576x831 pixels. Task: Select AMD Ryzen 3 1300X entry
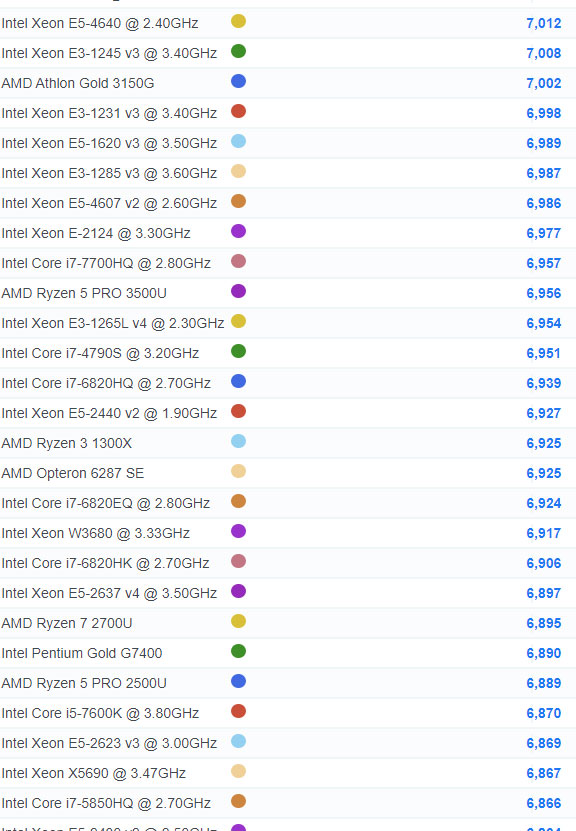(x=67, y=443)
